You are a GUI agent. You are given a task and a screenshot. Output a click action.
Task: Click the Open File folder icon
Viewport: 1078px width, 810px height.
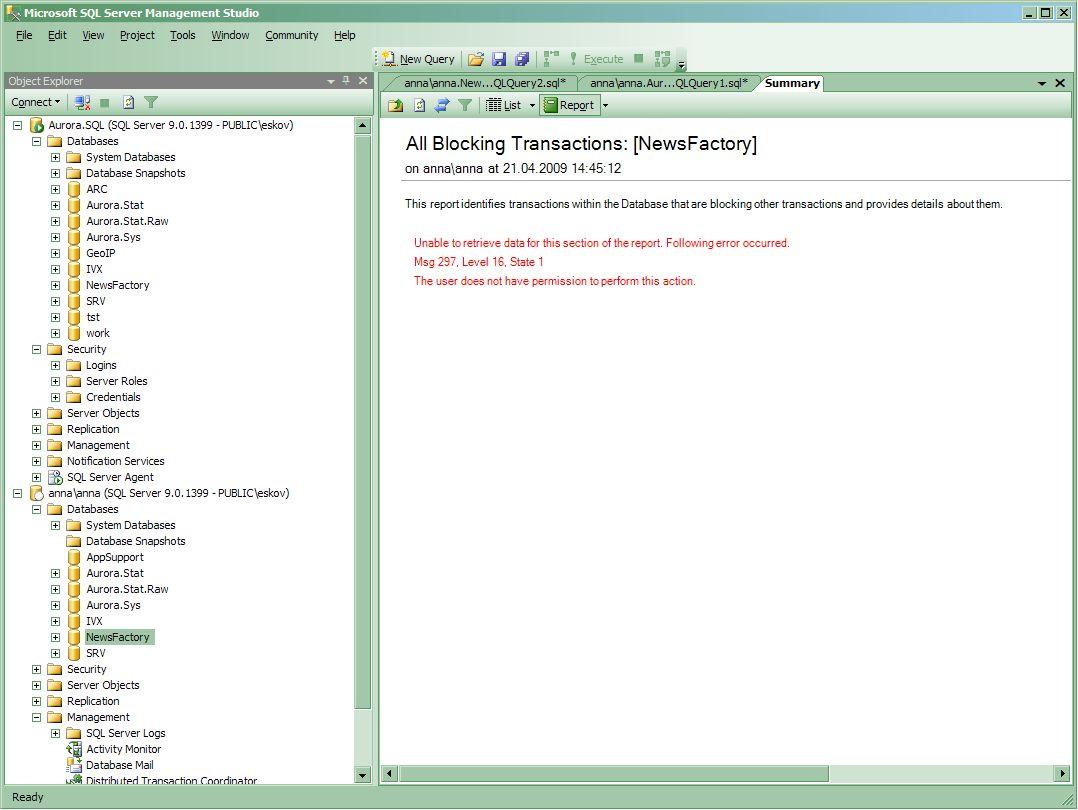coord(476,59)
